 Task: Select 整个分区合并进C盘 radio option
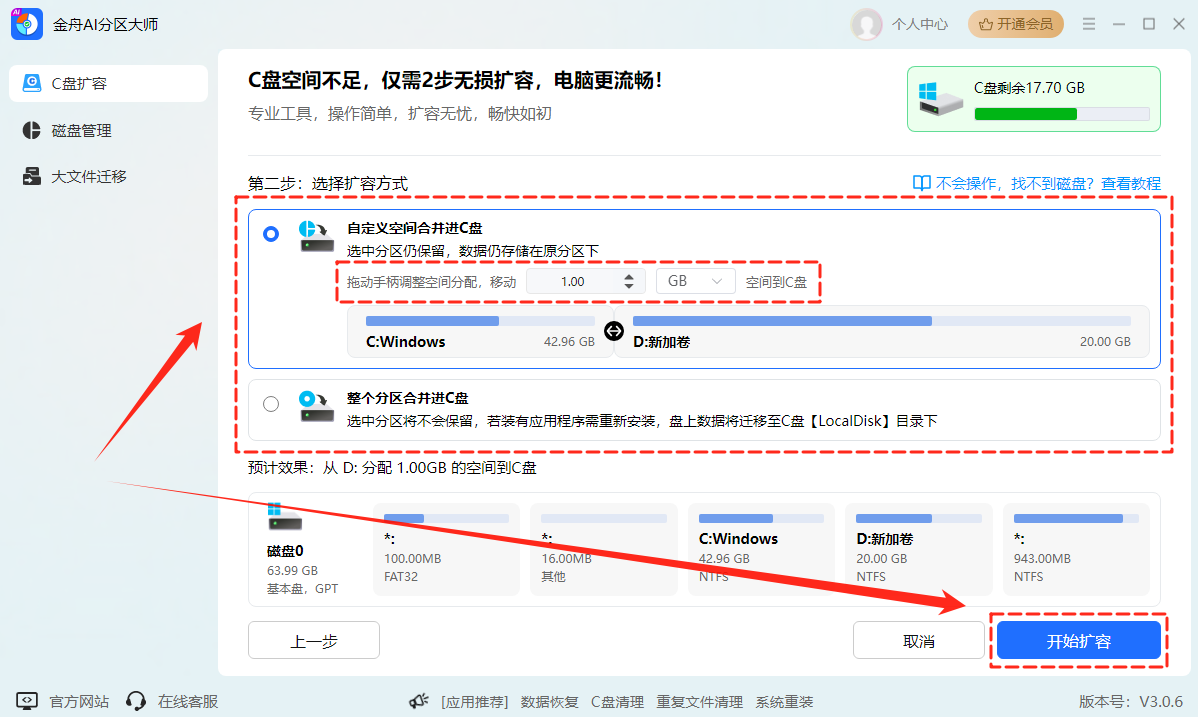(x=271, y=404)
